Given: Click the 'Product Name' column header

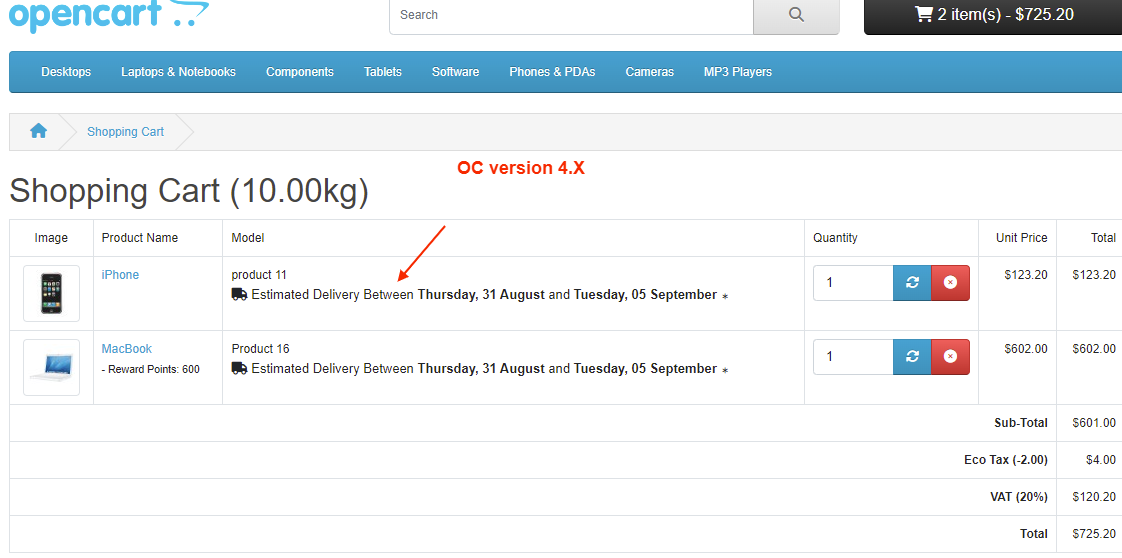Looking at the screenshot, I should (140, 238).
